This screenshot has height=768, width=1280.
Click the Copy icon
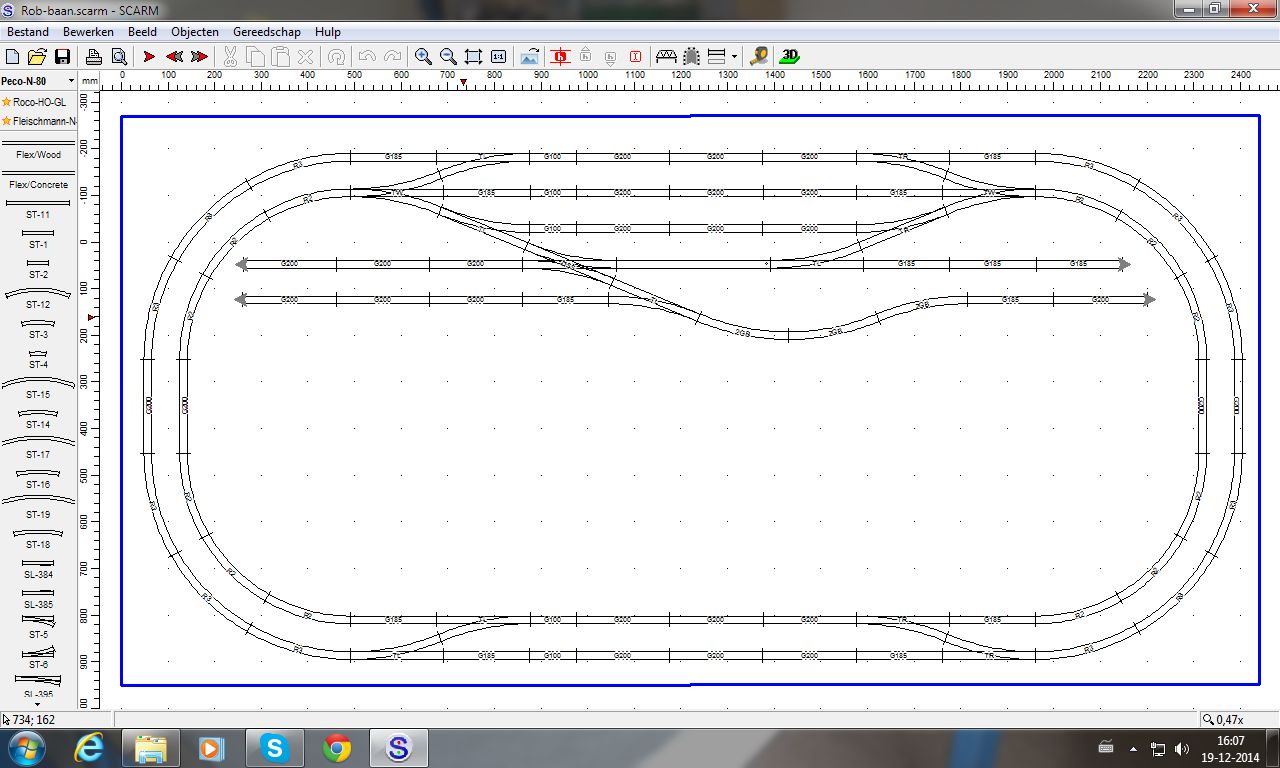(255, 57)
